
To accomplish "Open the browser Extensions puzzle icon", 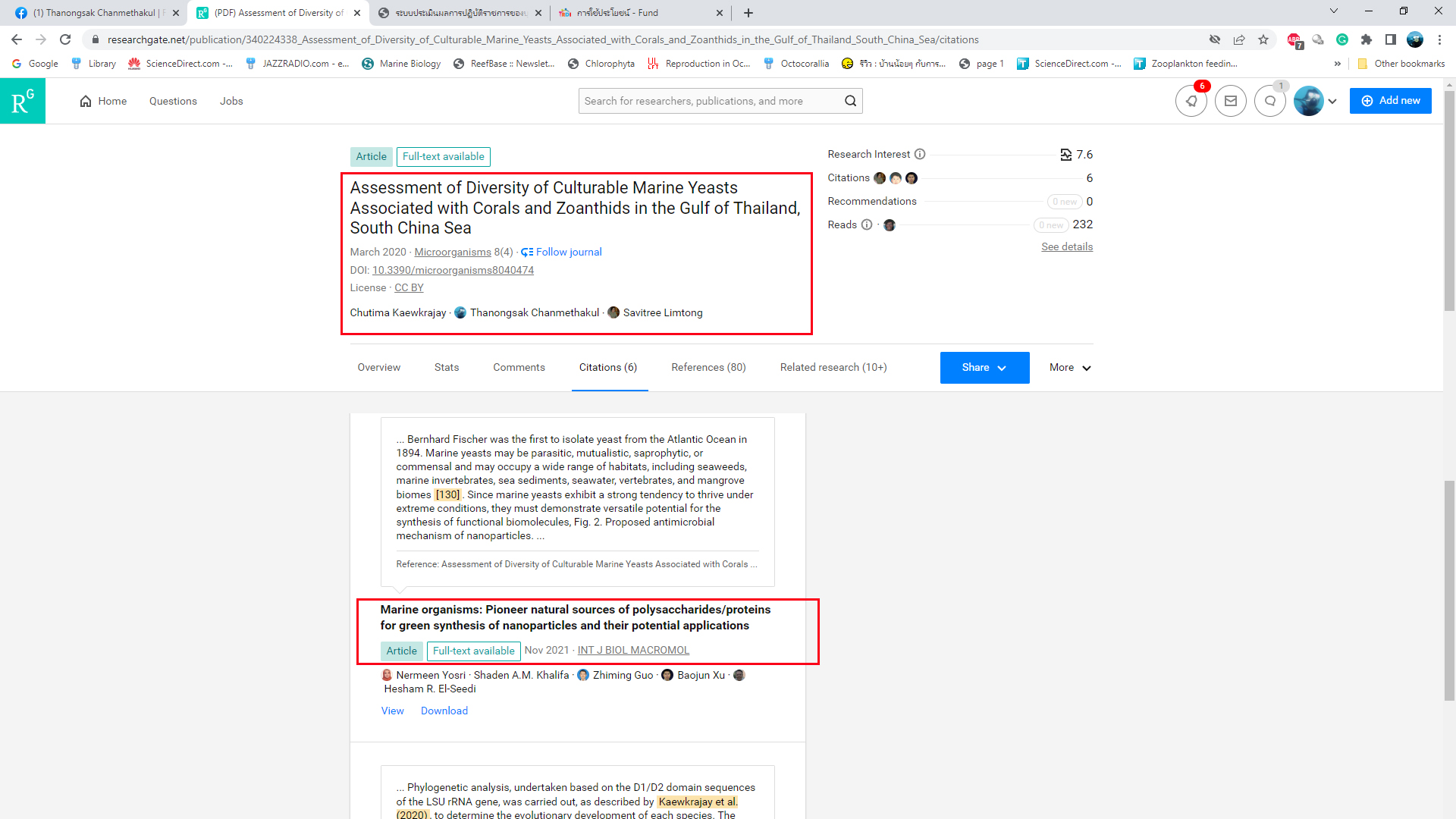I will [x=1367, y=39].
